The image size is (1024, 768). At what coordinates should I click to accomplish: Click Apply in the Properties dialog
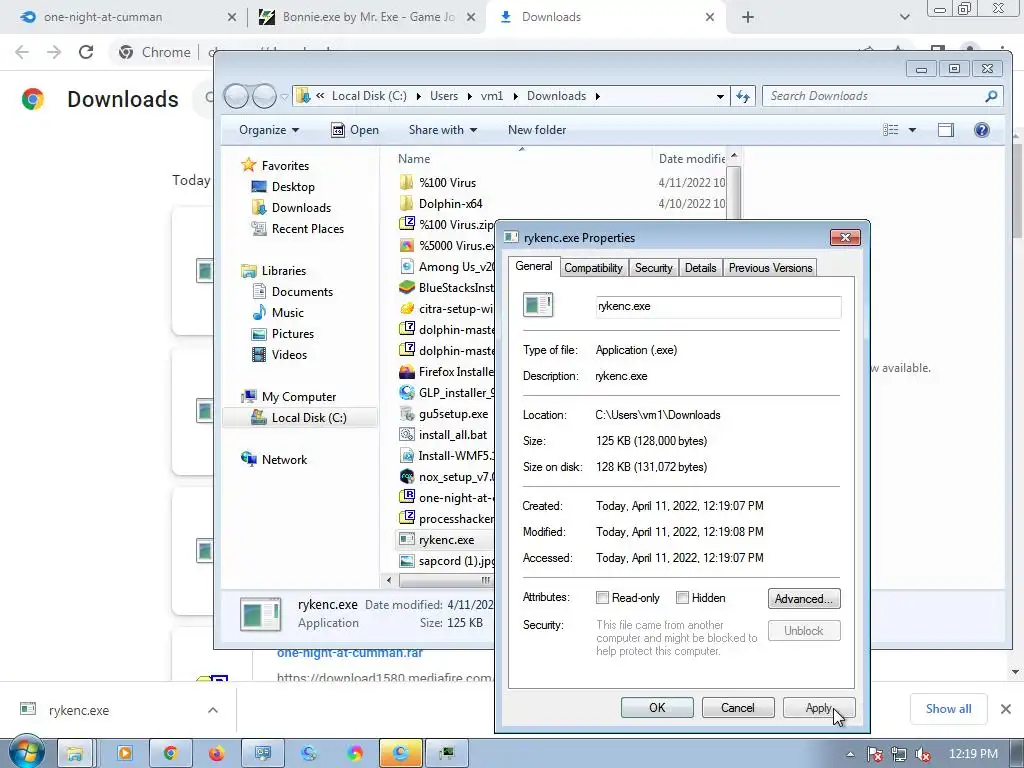[x=819, y=708]
